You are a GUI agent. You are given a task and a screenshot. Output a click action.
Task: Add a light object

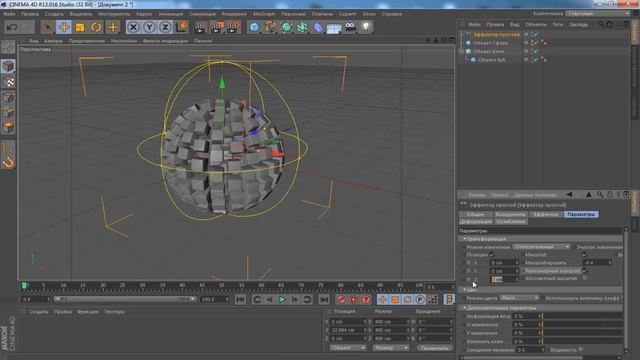tap(366, 27)
